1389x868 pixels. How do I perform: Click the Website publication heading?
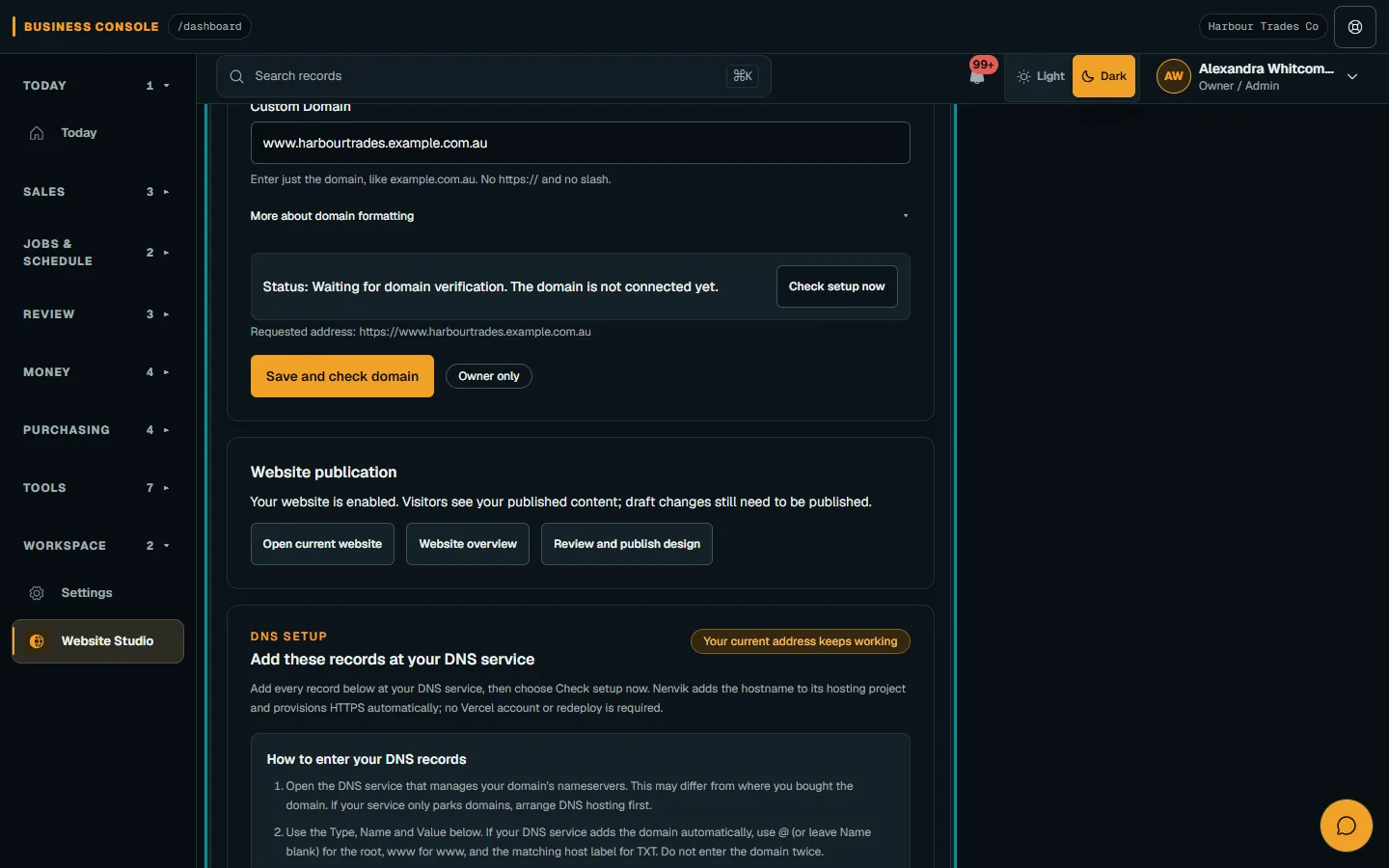[323, 473]
